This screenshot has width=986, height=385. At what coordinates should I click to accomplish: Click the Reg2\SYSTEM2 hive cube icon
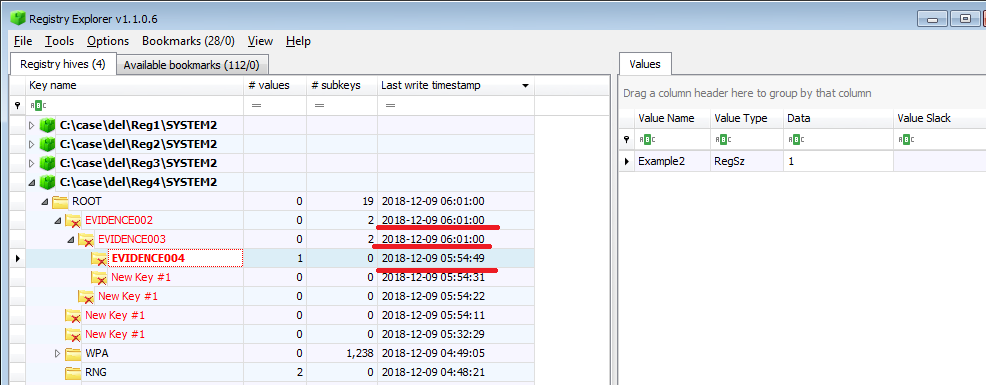(47, 144)
